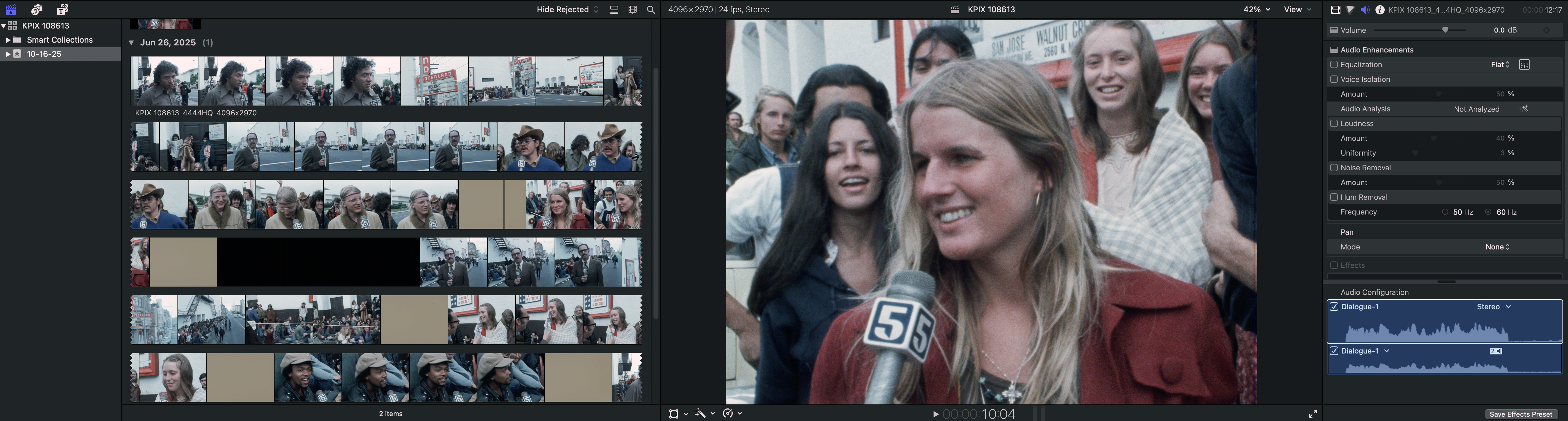Open the Equalization controls editor icon
Screen dimensions: 1568x421
click(x=1524, y=64)
